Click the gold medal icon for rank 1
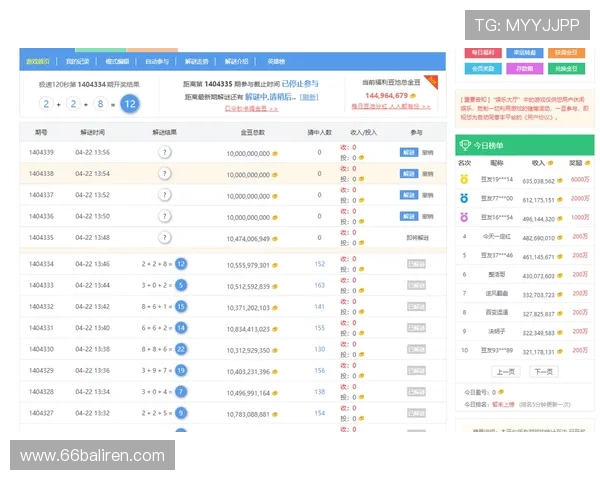The width and height of the screenshot is (600, 480). point(464,180)
